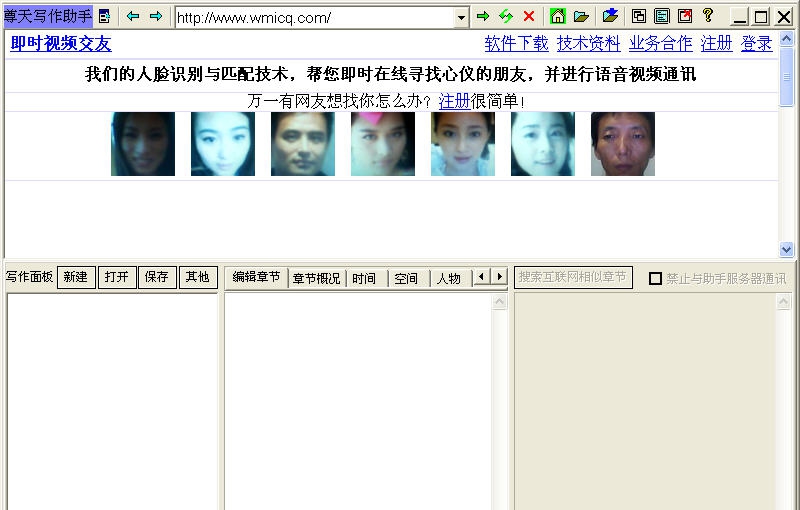
Task: Click the 写作面板 label
Action: (29, 277)
